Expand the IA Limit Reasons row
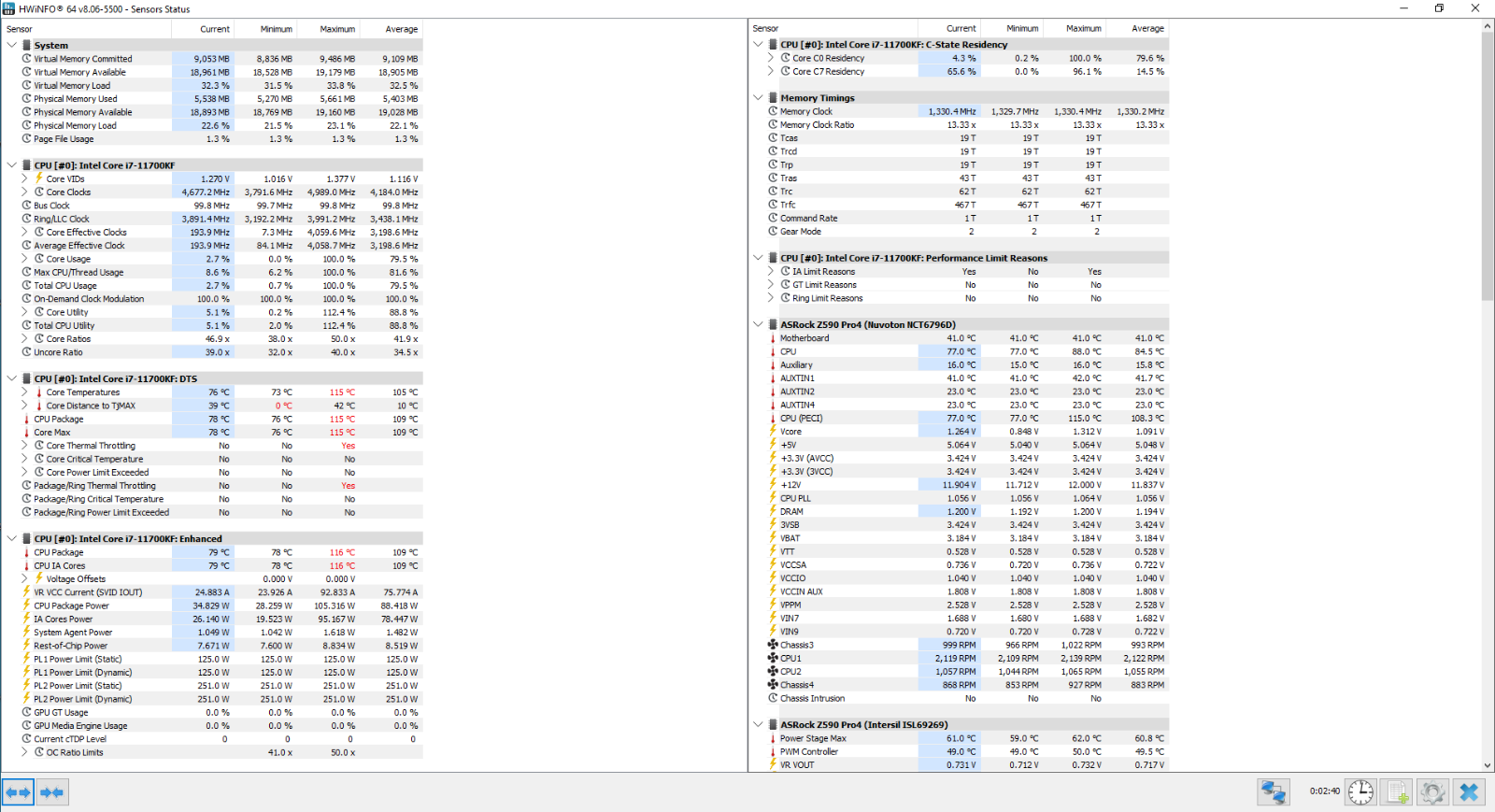Image resolution: width=1495 pixels, height=812 pixels. [x=771, y=271]
